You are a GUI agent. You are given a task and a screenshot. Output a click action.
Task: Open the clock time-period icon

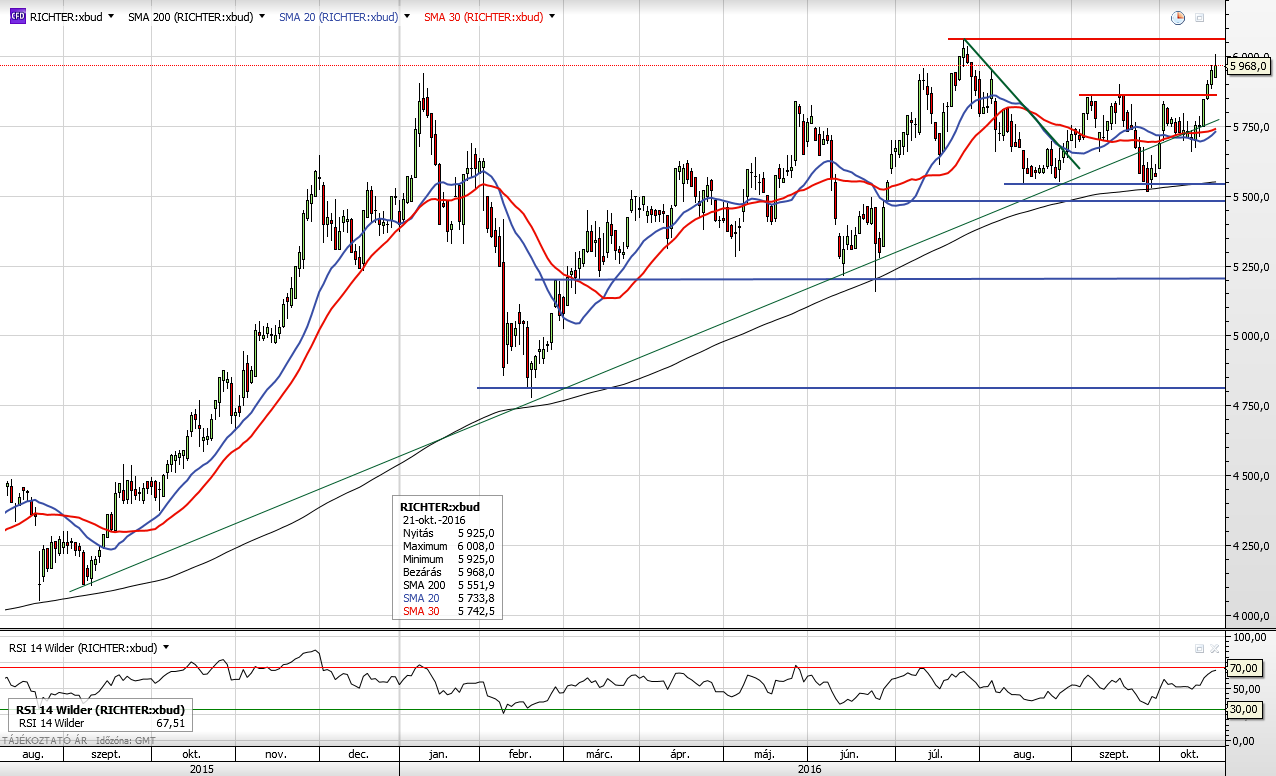point(1178,18)
